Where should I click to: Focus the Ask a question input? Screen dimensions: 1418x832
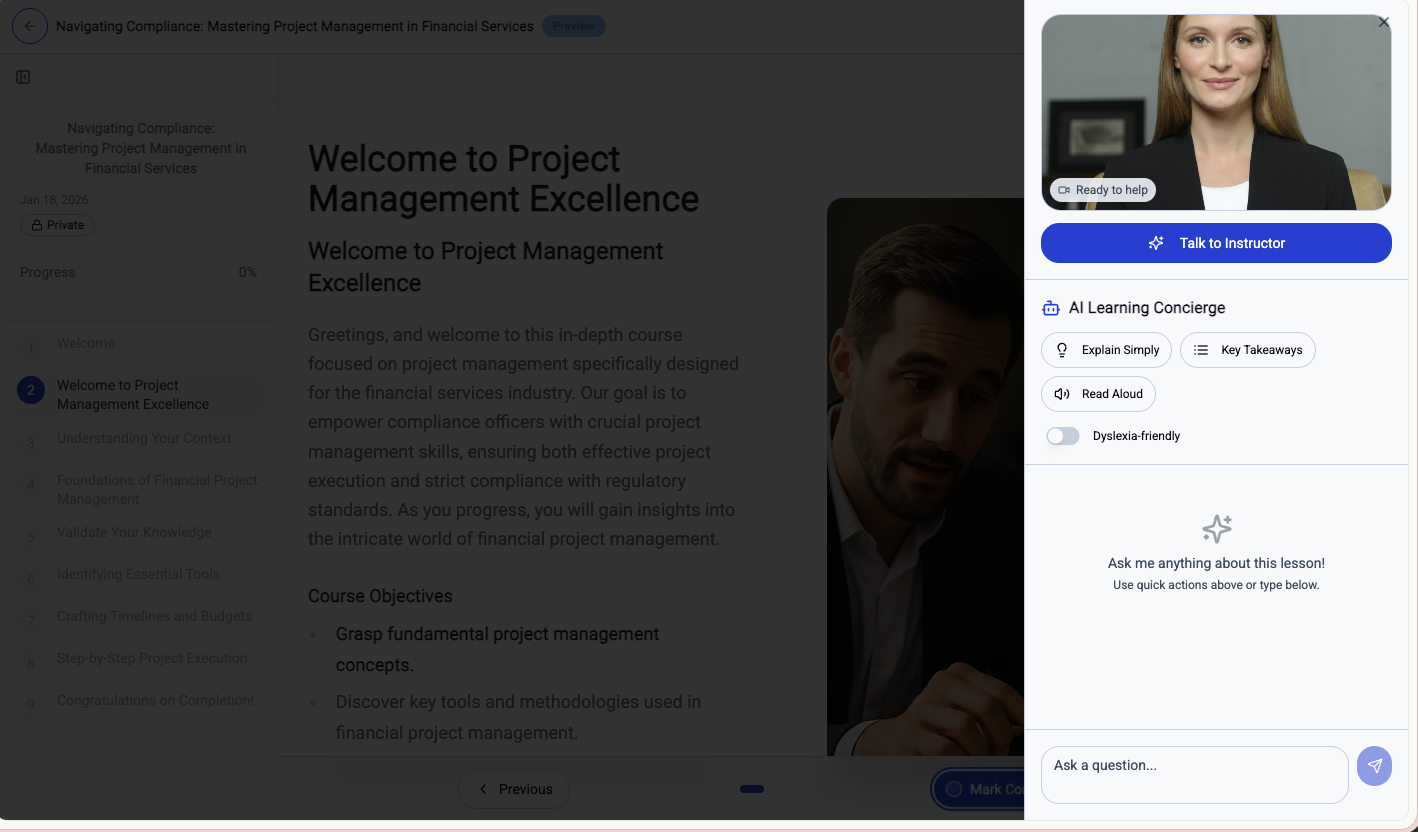[1195, 775]
